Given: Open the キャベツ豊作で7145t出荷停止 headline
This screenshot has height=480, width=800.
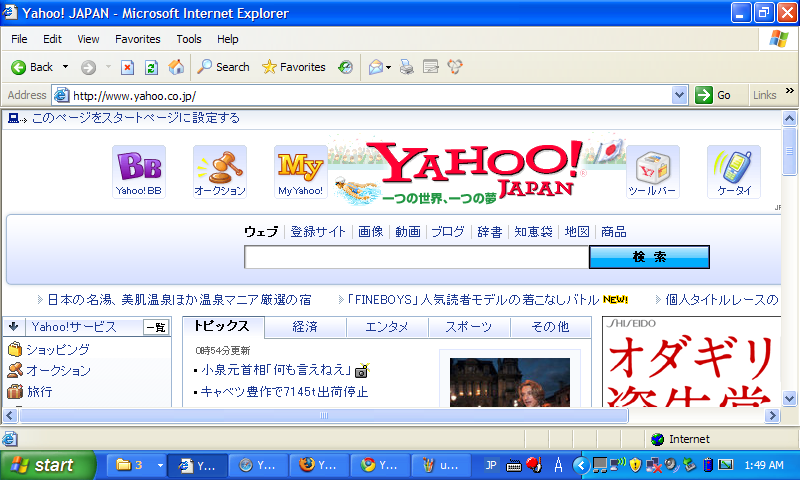Looking at the screenshot, I should (x=285, y=392).
